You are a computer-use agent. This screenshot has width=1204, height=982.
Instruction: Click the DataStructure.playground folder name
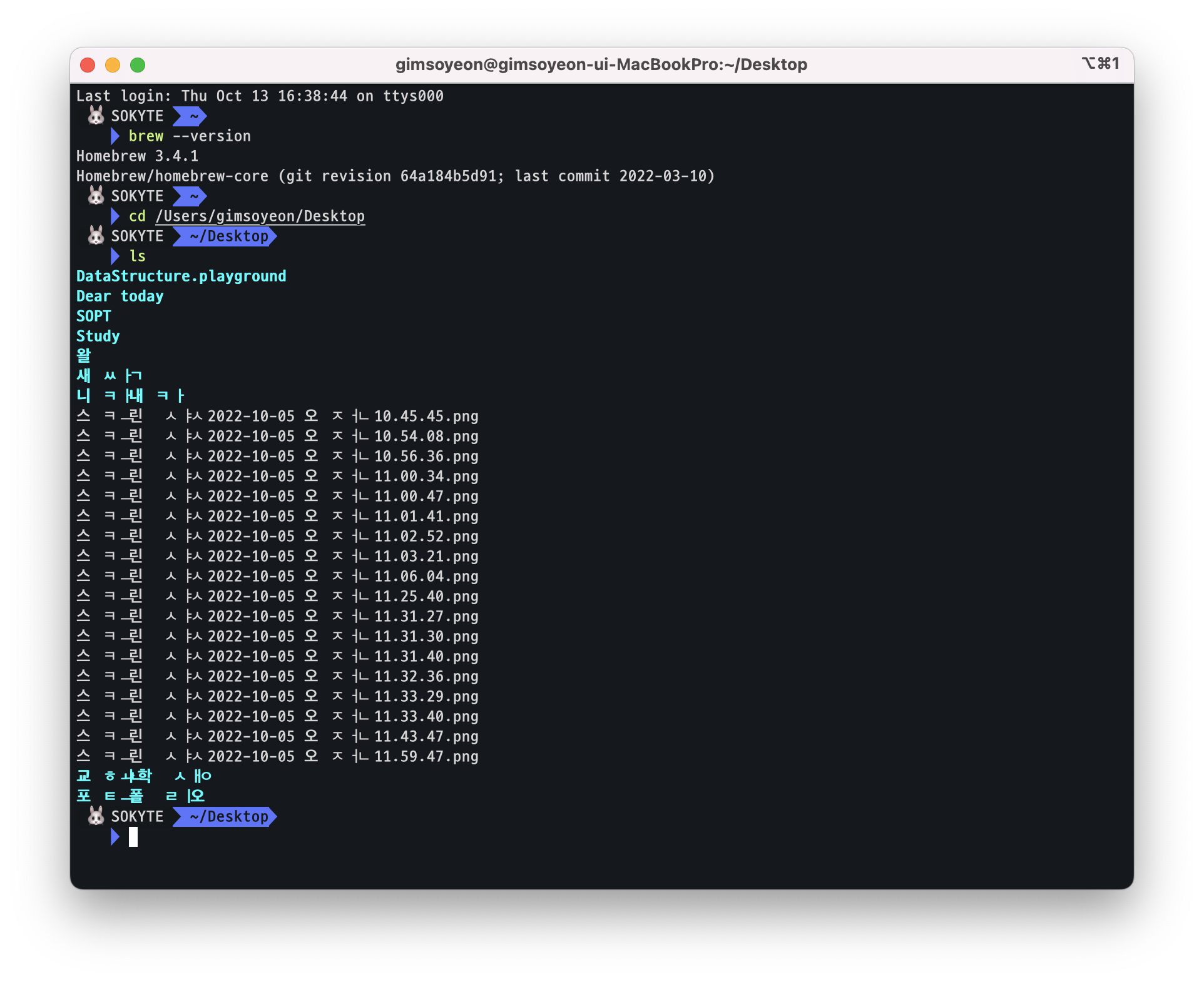click(x=181, y=276)
